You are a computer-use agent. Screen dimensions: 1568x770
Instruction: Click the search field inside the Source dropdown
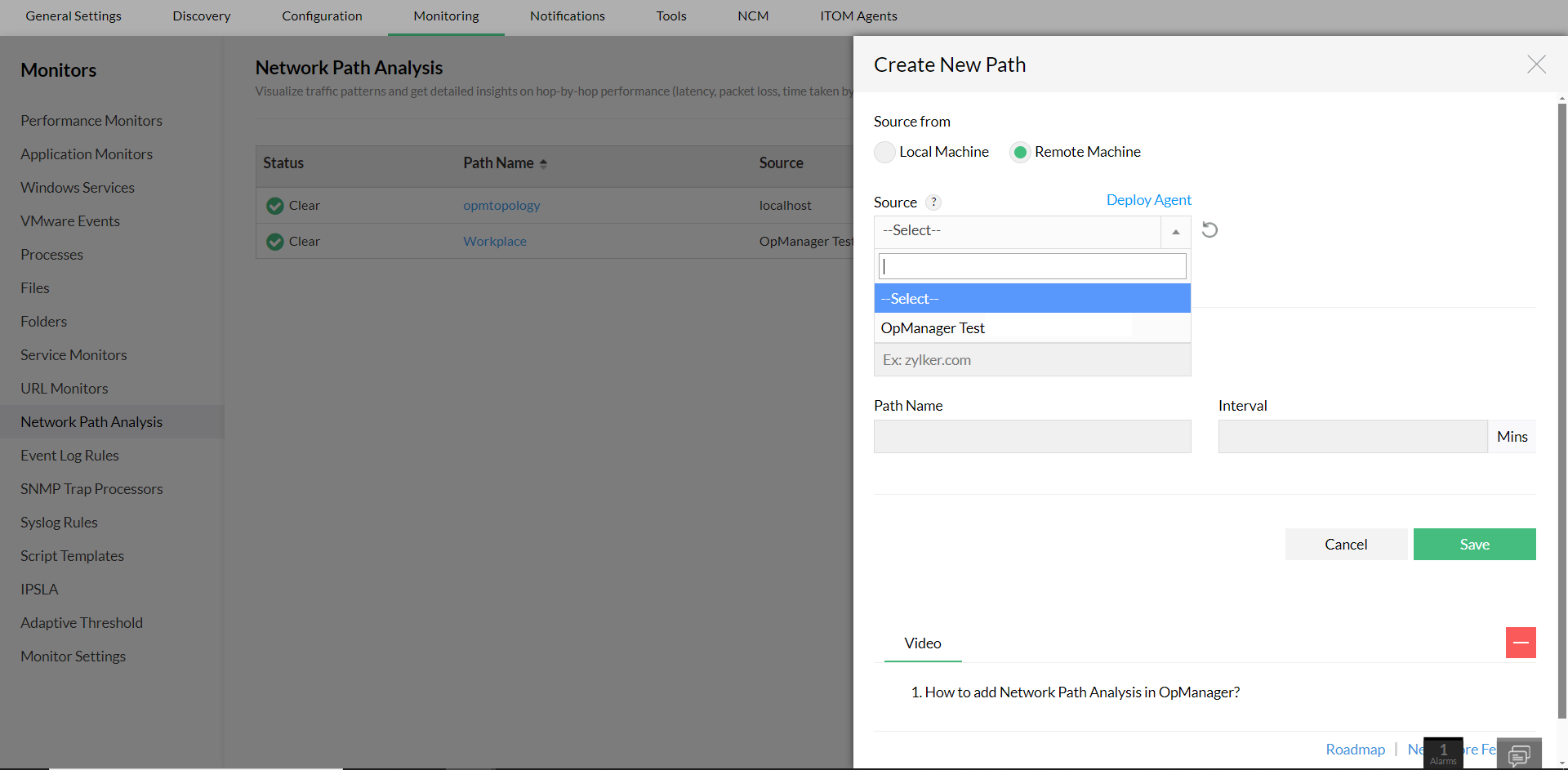tap(1031, 265)
